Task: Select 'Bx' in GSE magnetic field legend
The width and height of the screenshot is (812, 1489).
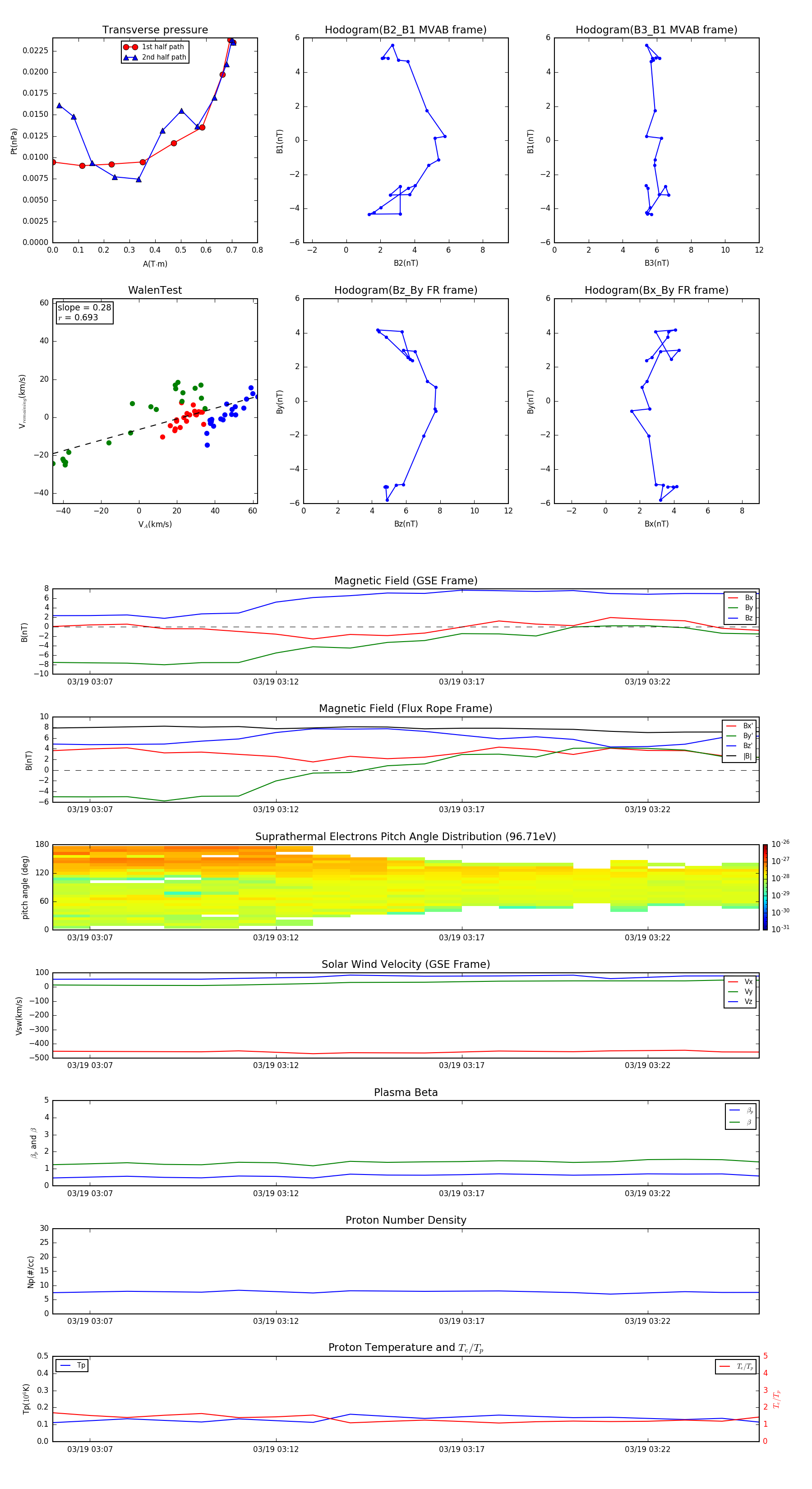Action: click(740, 598)
